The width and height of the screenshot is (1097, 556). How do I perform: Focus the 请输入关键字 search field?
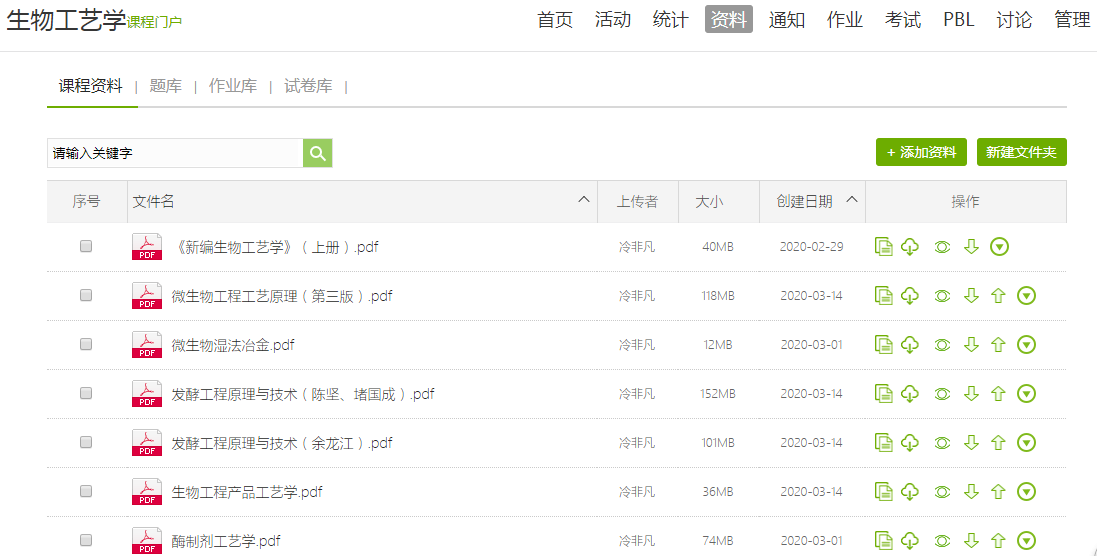click(175, 153)
